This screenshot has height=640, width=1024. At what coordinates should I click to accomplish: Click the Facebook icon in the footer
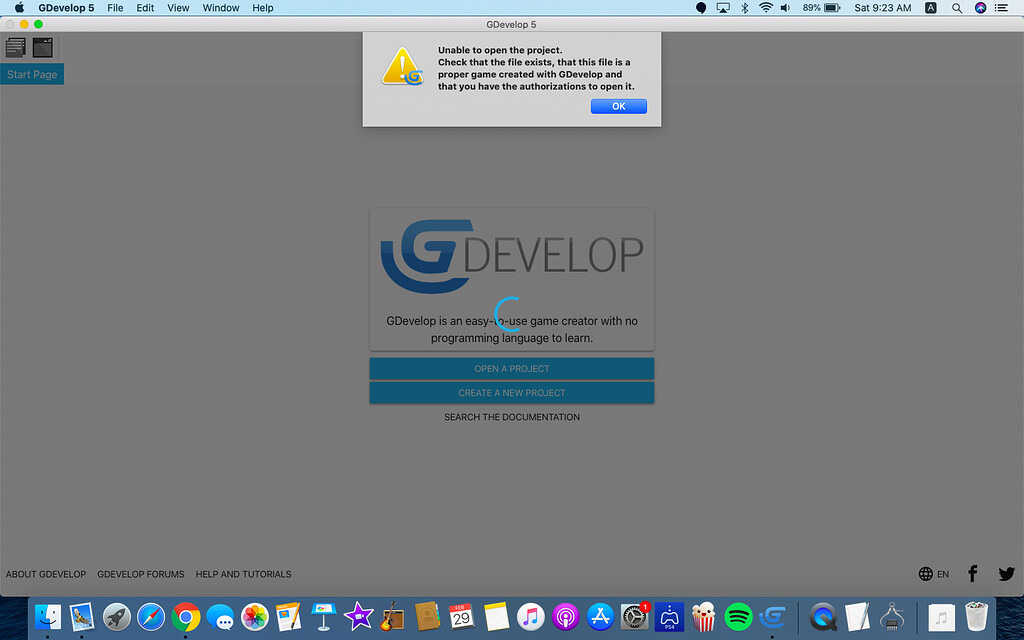972,574
